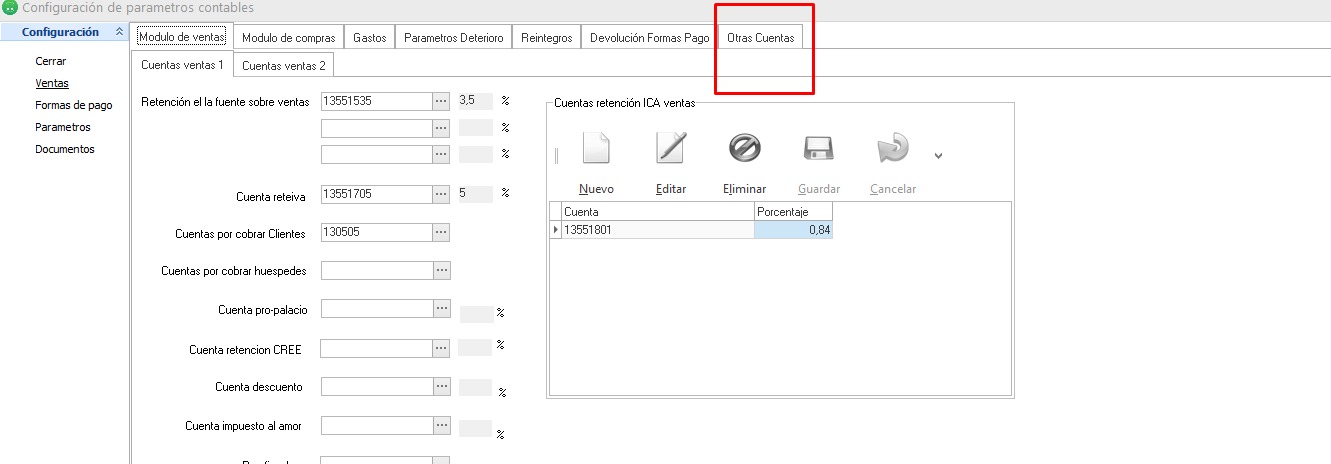Select the Cuentas ventas 2 subtab
1331x464 pixels.
[x=284, y=66]
